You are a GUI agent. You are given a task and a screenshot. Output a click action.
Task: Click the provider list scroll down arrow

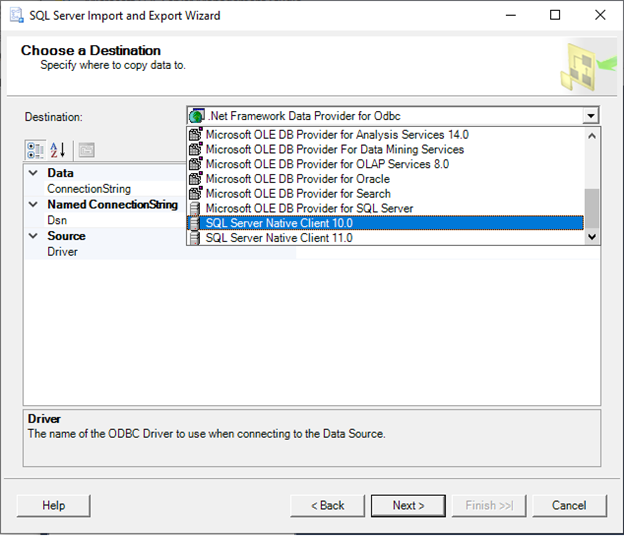[x=592, y=237]
